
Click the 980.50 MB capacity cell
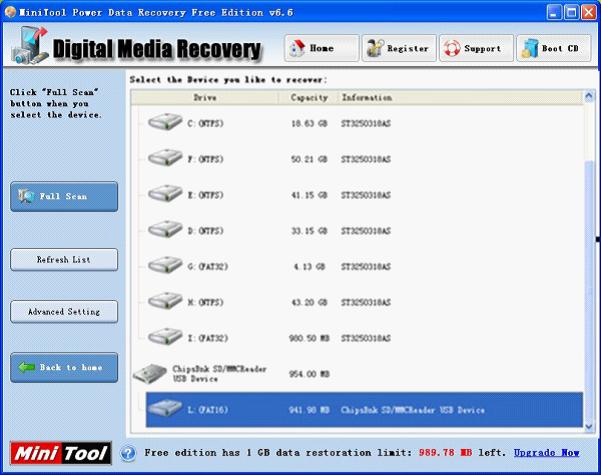309,338
